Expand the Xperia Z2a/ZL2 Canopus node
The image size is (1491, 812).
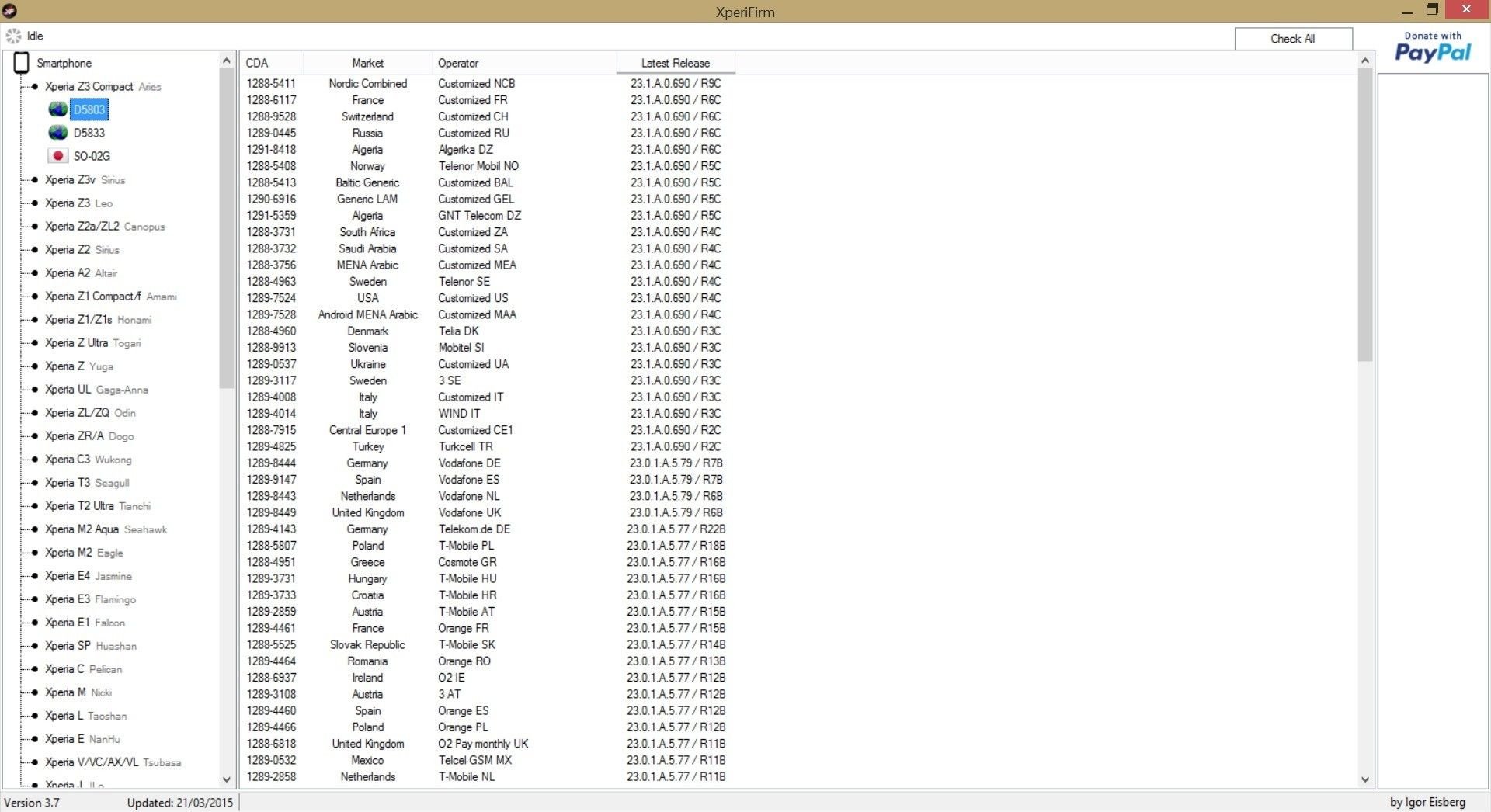pyautogui.click(x=34, y=226)
